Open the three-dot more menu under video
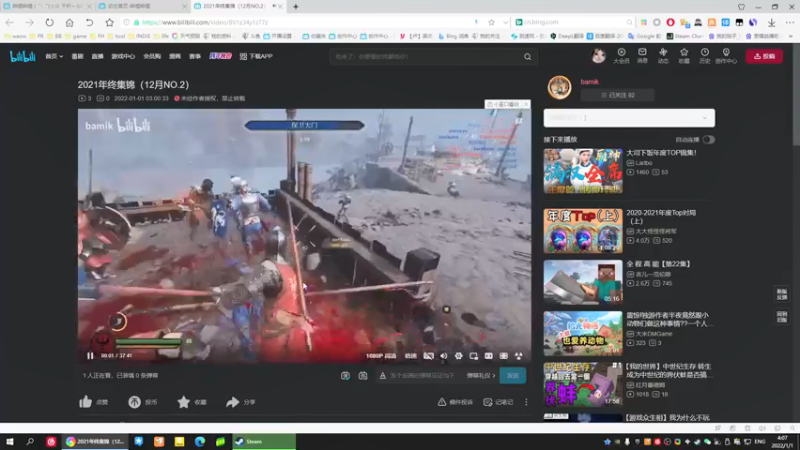Image resolution: width=800 pixels, height=450 pixels. tap(526, 402)
